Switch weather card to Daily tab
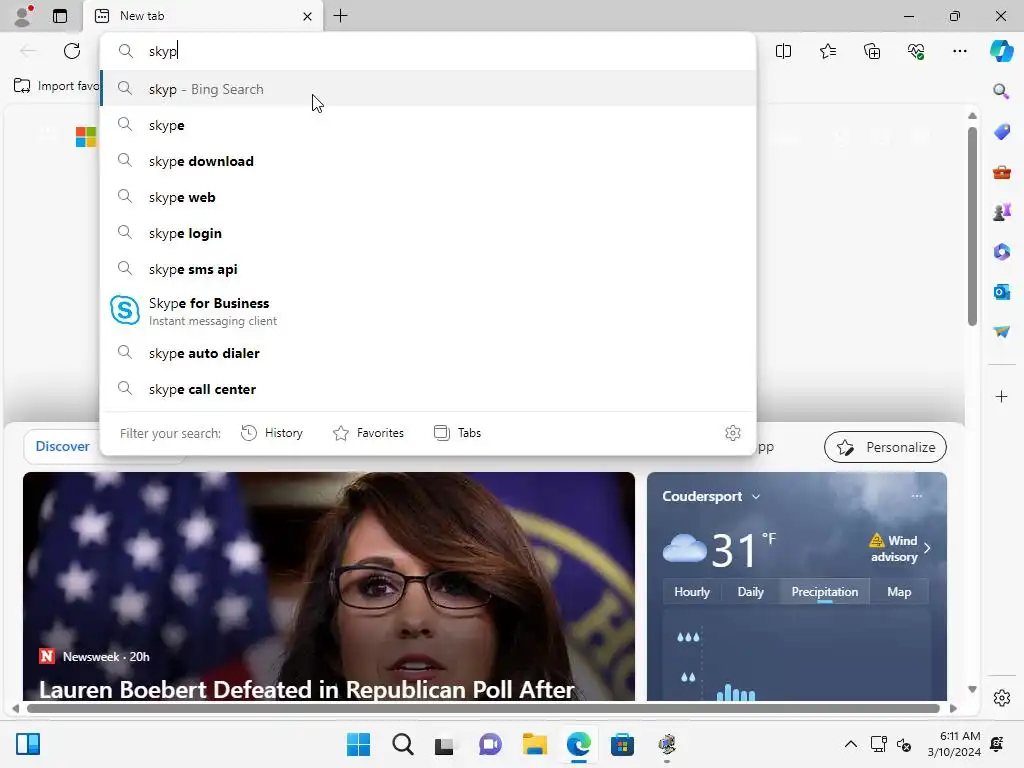 750,592
